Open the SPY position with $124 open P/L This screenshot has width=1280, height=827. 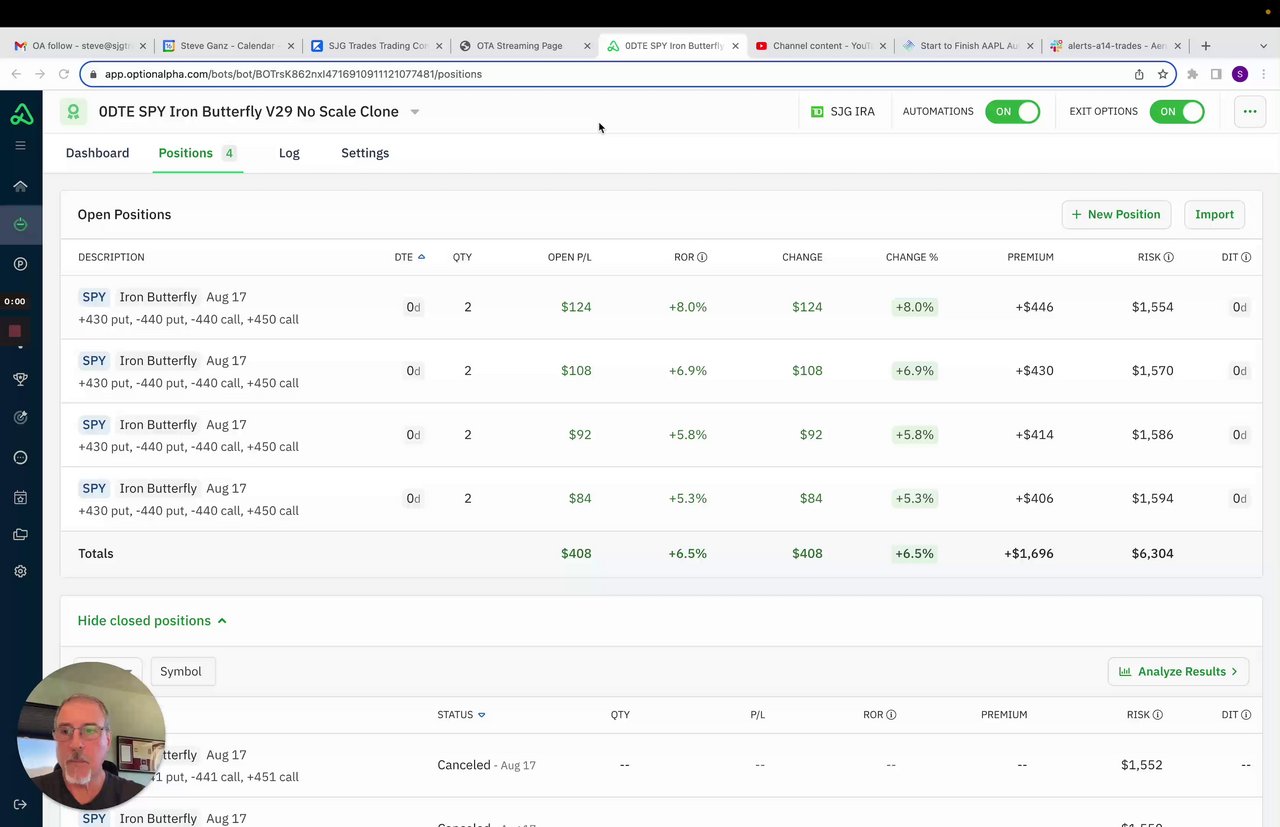point(661,307)
